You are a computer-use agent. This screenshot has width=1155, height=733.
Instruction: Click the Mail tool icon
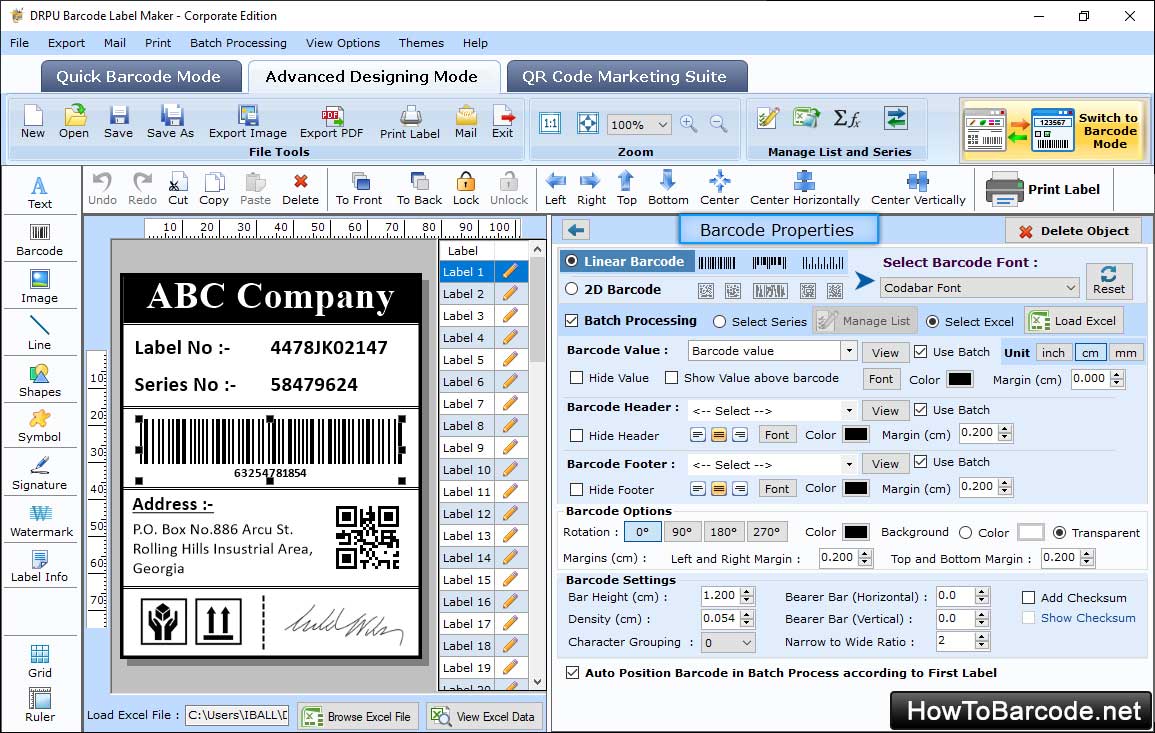[466, 122]
